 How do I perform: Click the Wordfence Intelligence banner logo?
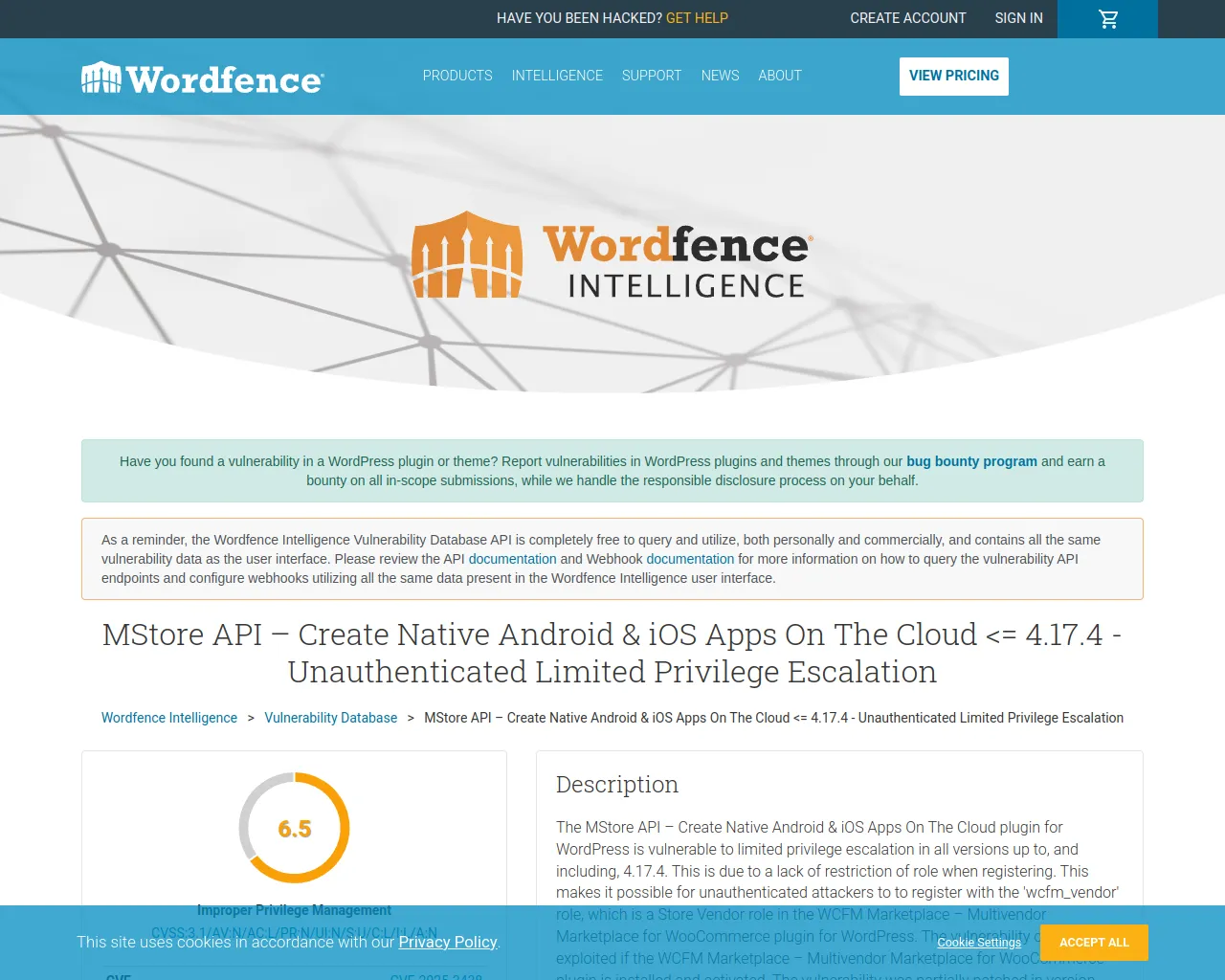point(612,255)
